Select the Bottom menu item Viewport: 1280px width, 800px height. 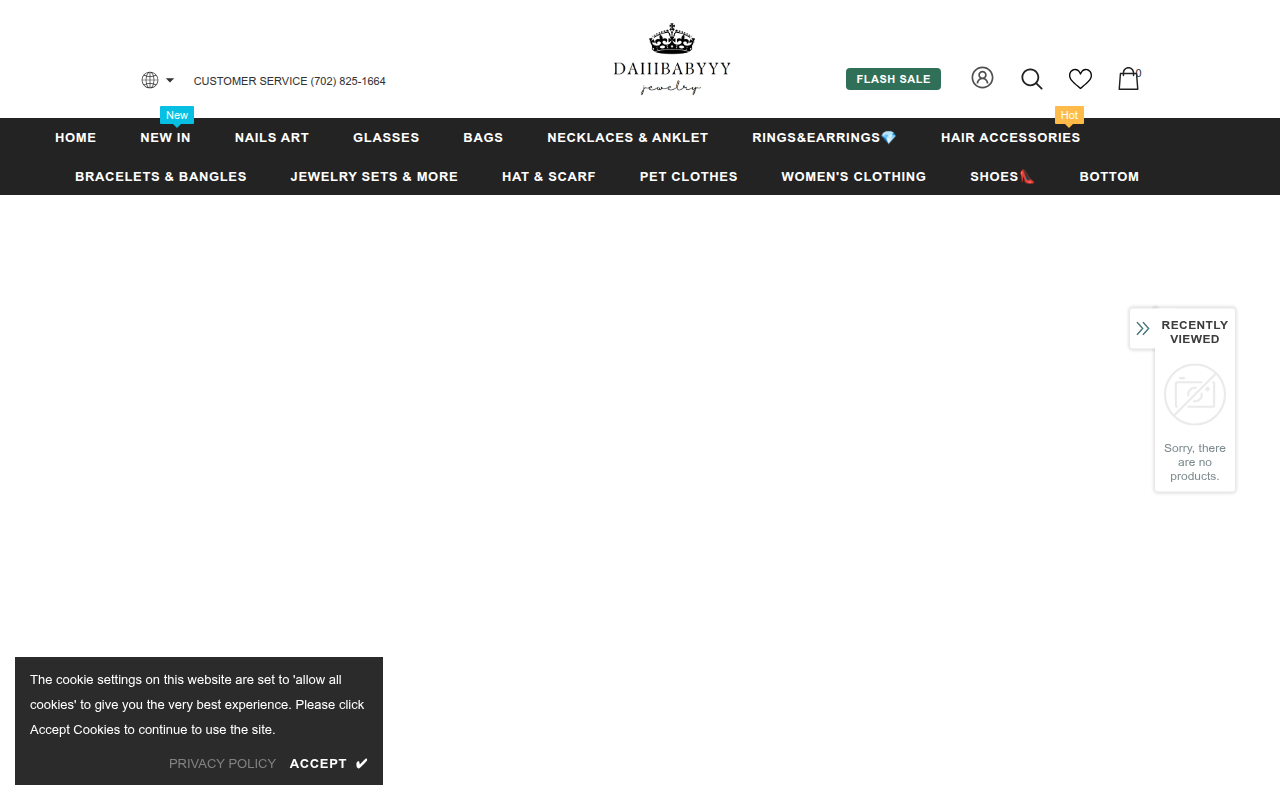tap(1109, 177)
